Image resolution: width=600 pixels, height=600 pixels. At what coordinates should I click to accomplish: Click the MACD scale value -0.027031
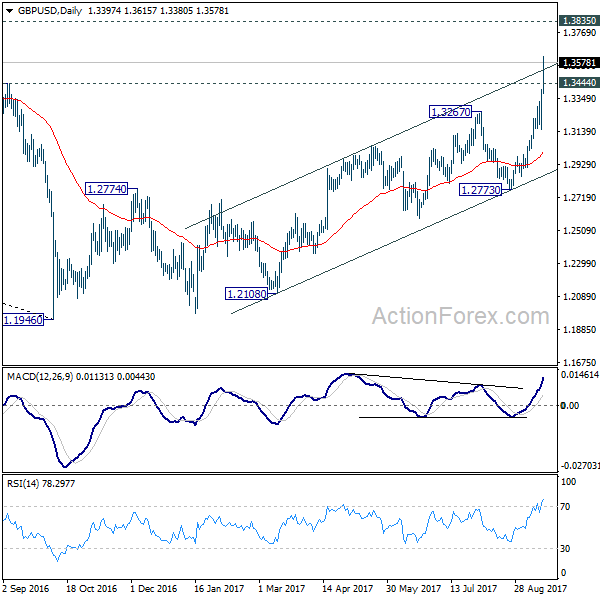click(x=580, y=466)
